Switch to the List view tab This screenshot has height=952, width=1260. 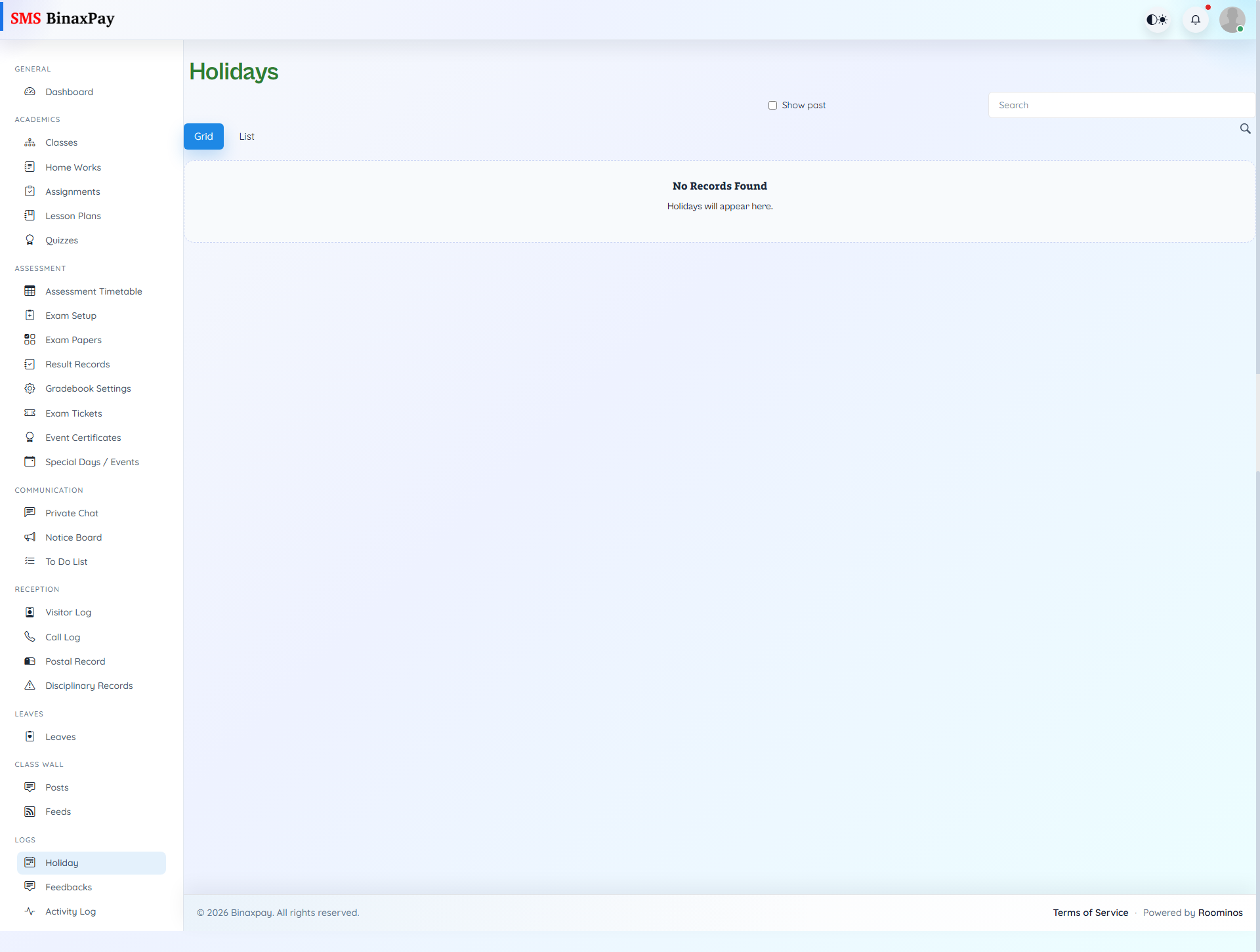247,136
